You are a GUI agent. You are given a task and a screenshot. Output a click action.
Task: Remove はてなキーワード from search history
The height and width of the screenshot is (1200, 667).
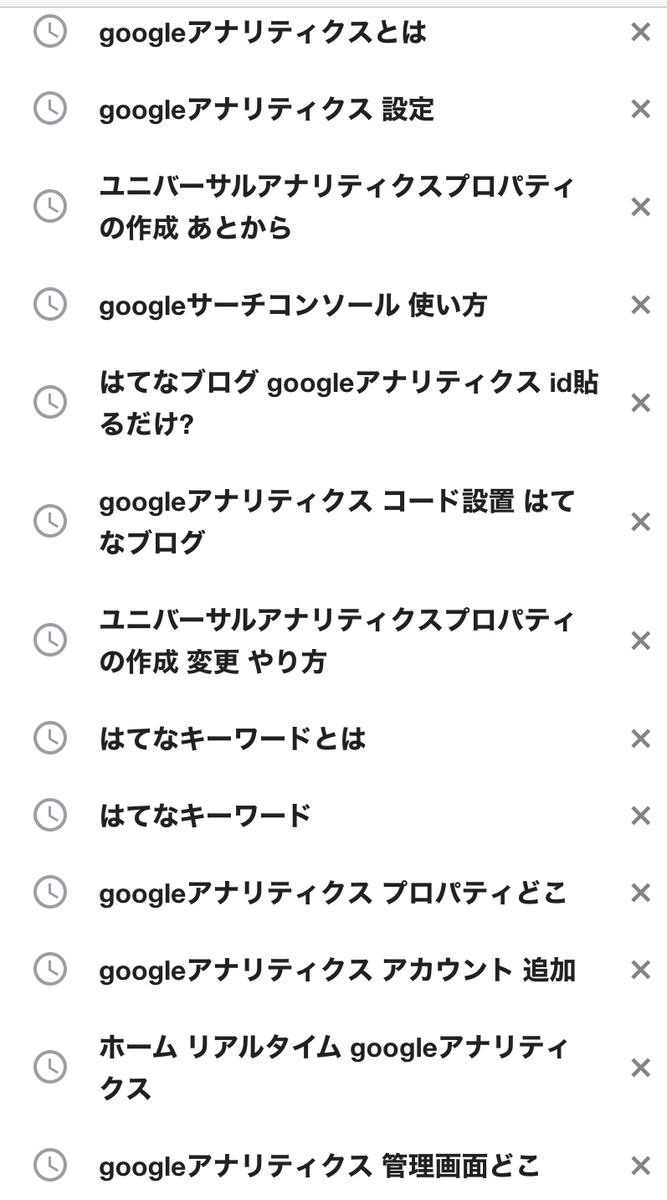pos(640,815)
